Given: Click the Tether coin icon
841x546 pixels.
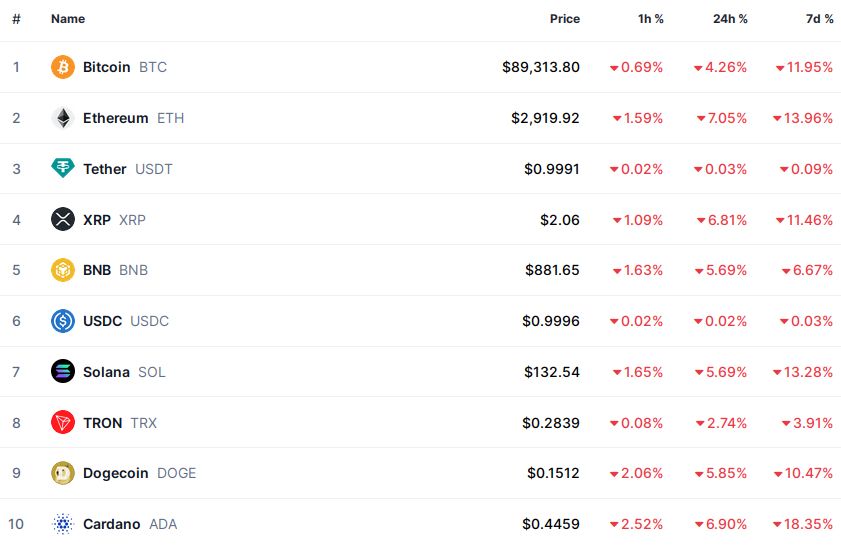Looking at the screenshot, I should 63,169.
